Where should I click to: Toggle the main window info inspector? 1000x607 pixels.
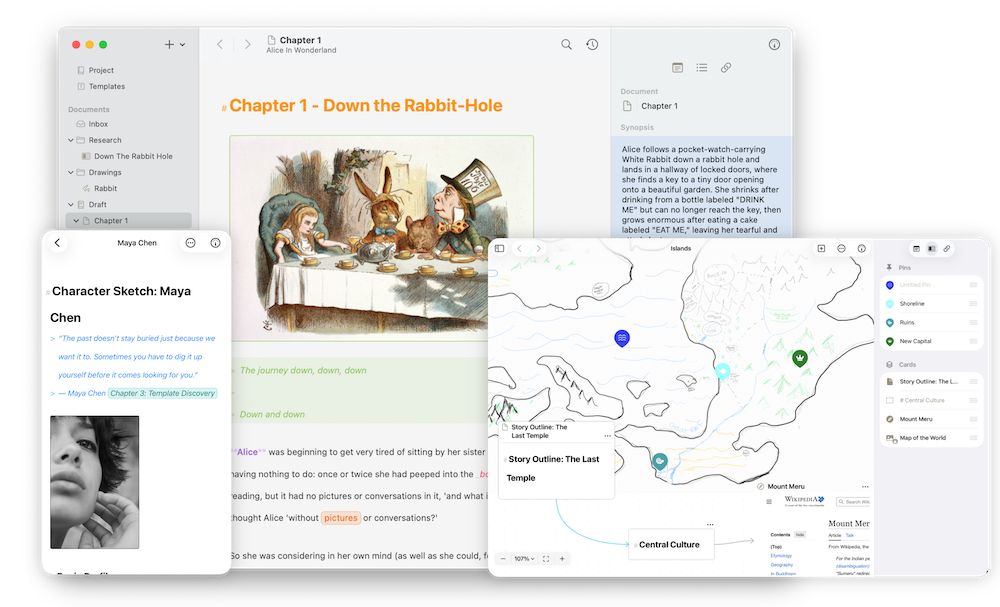click(x=774, y=45)
